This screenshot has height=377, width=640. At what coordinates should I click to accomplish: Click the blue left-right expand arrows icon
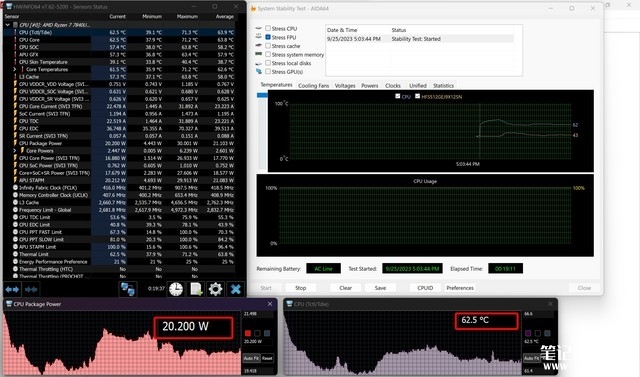[x=12, y=289]
